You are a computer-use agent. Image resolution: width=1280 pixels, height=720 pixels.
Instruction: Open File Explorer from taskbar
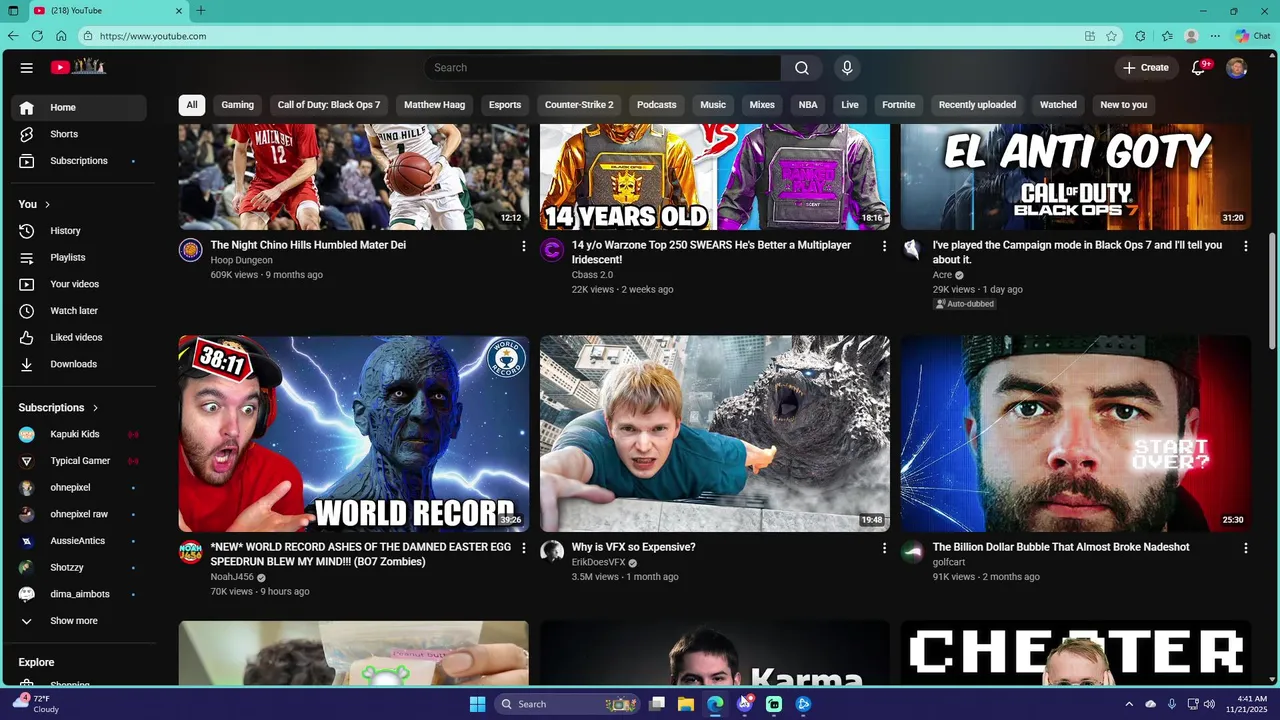click(x=686, y=704)
